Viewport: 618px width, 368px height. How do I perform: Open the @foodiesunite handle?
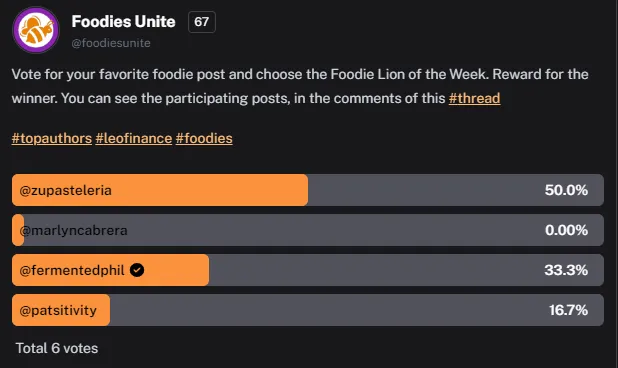coord(111,43)
